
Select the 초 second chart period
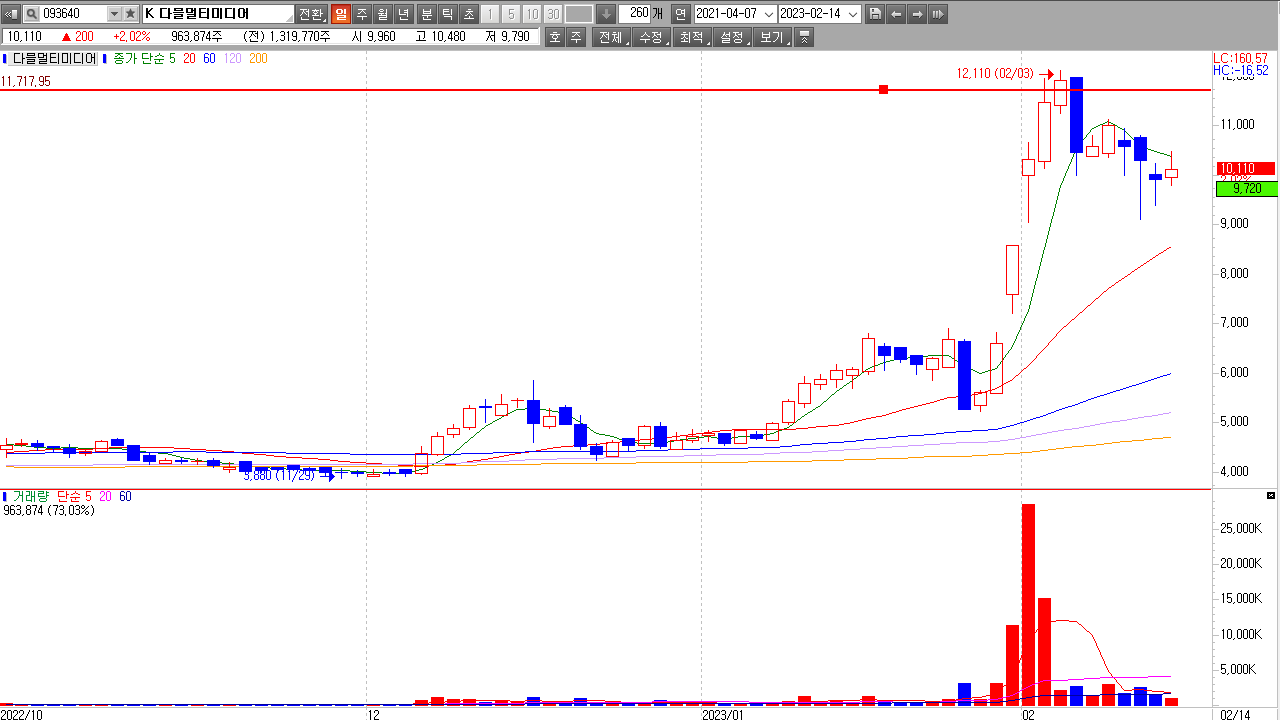click(x=469, y=14)
